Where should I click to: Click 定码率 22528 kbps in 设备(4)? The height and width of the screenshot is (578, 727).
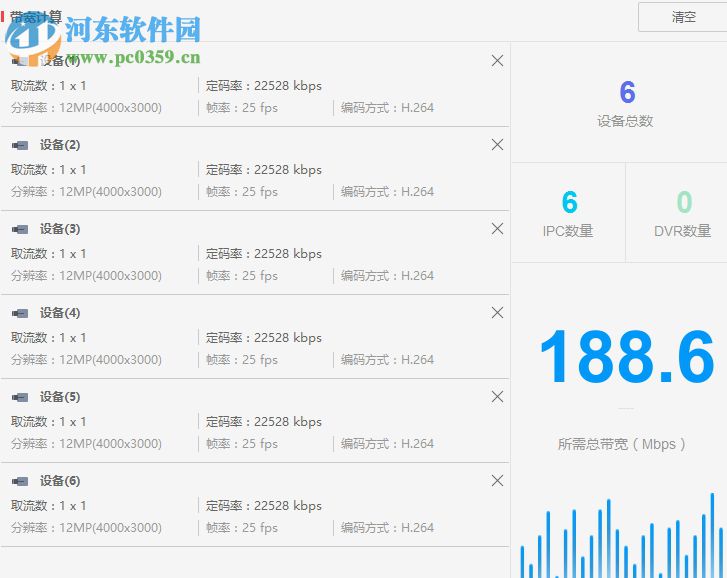264,337
